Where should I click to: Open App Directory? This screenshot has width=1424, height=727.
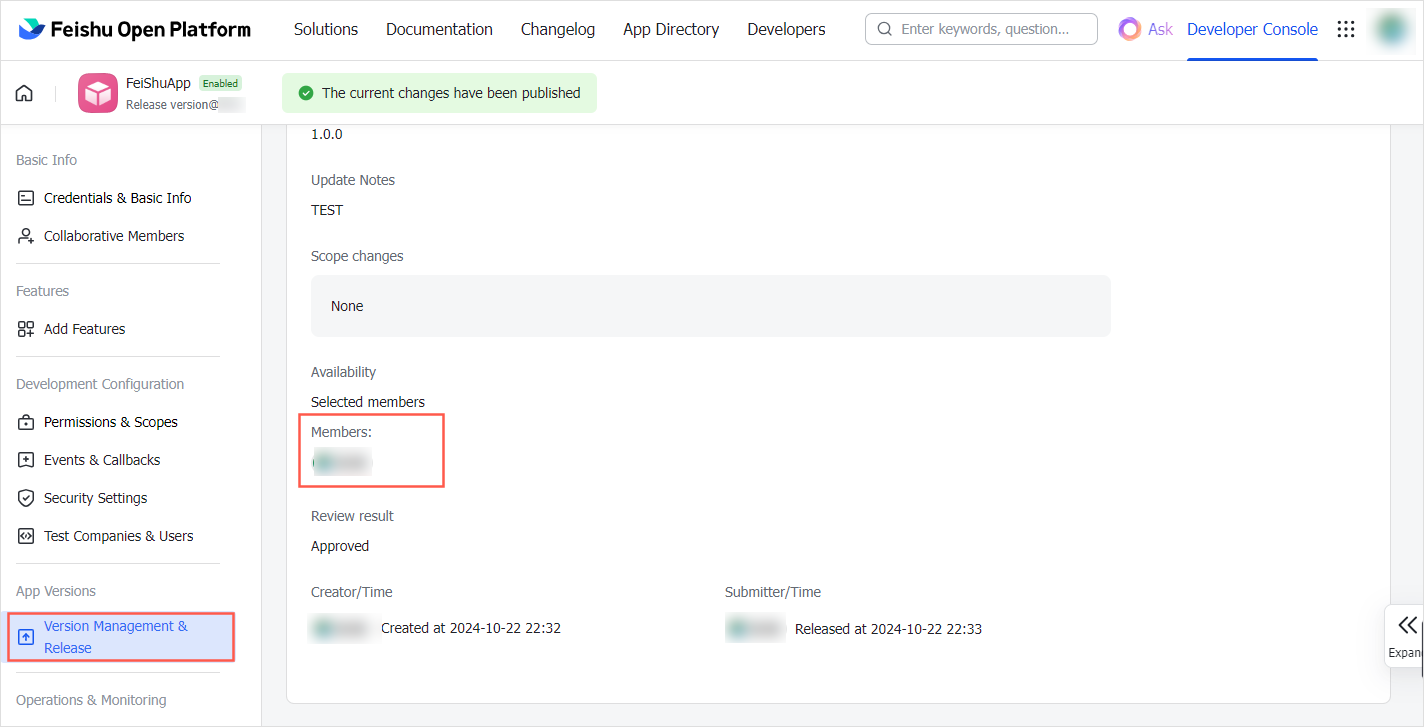pyautogui.click(x=671, y=30)
